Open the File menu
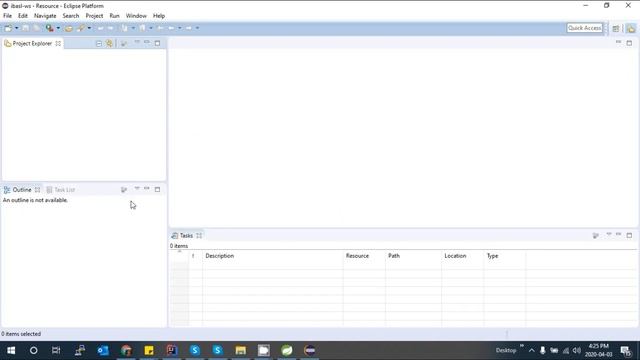The height and width of the screenshot is (360, 640). click(x=7, y=16)
